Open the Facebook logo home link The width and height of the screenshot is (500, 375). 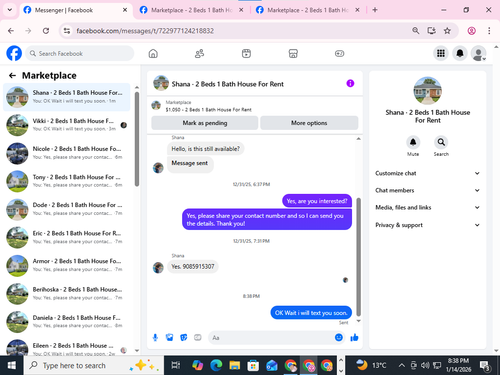click(14, 53)
